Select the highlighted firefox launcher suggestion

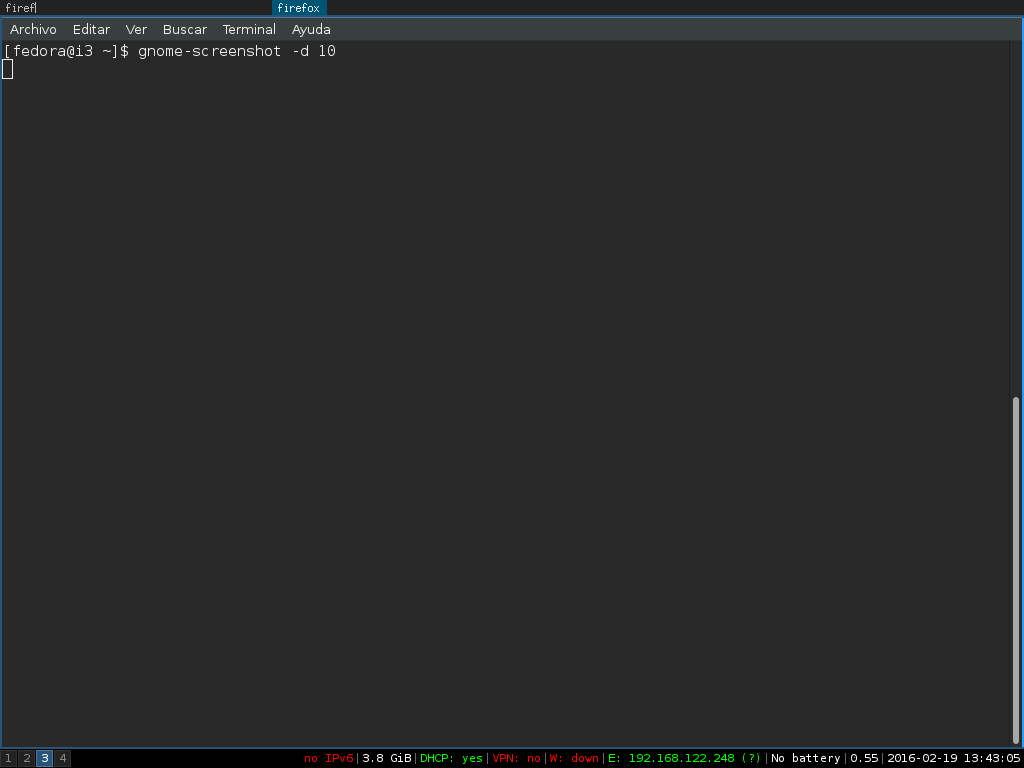[x=299, y=8]
